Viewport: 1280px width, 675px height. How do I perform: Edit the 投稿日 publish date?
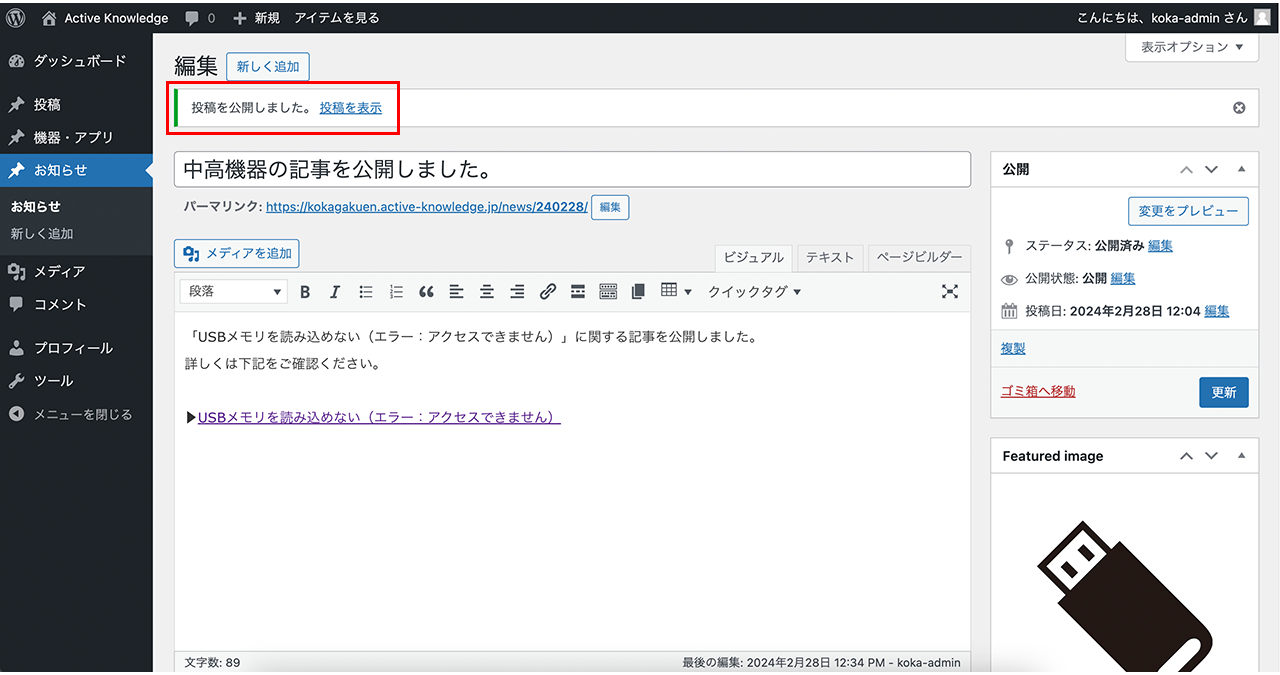tap(1217, 311)
